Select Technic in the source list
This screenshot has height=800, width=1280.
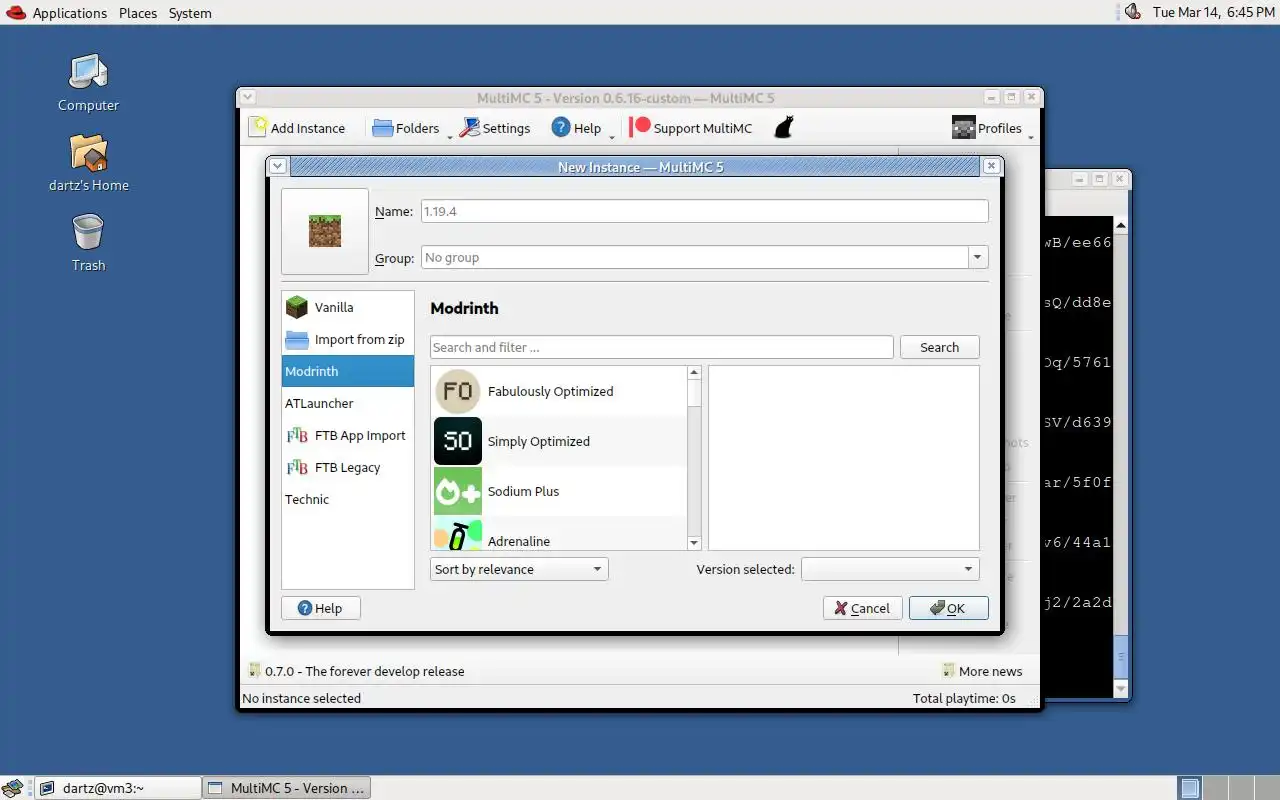click(x=348, y=499)
